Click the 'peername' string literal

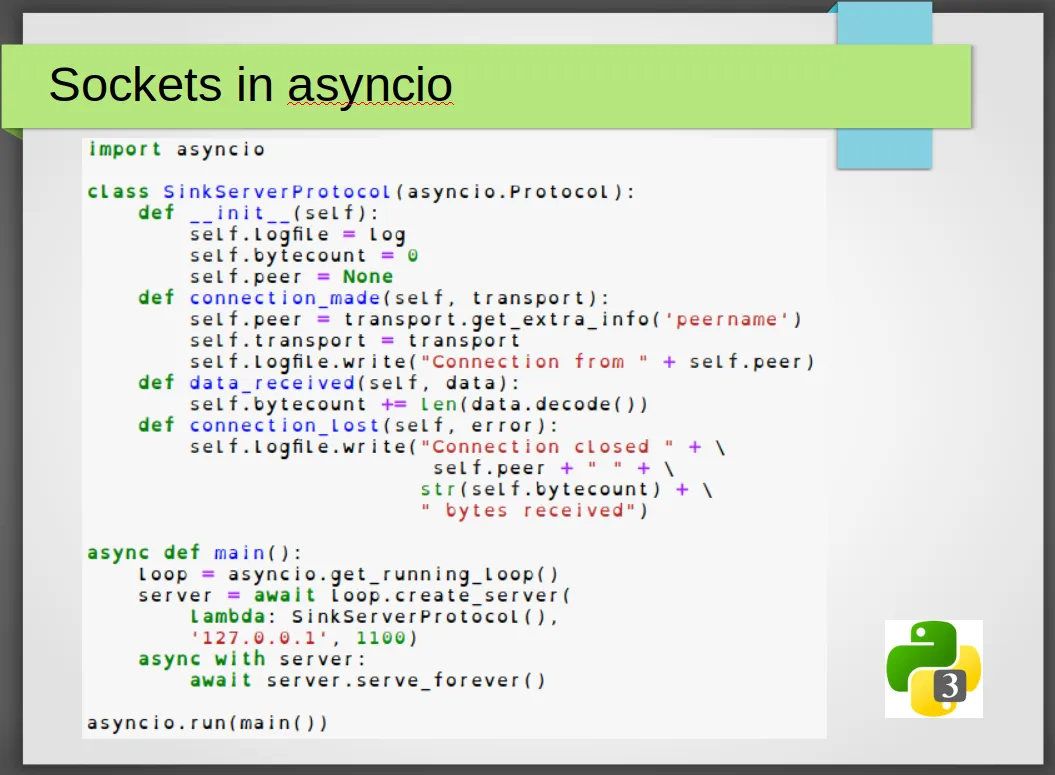727,319
